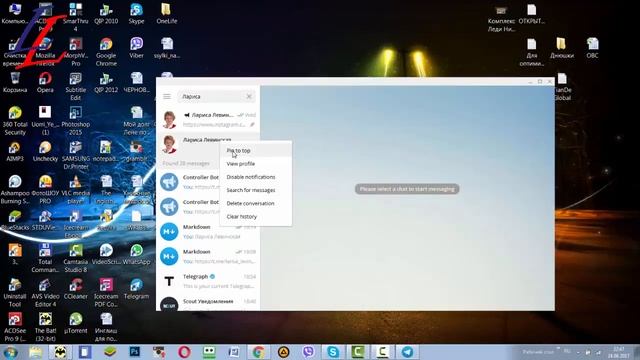Open the Telegram hamburger menu
This screenshot has height=360, width=640.
[x=167, y=96]
